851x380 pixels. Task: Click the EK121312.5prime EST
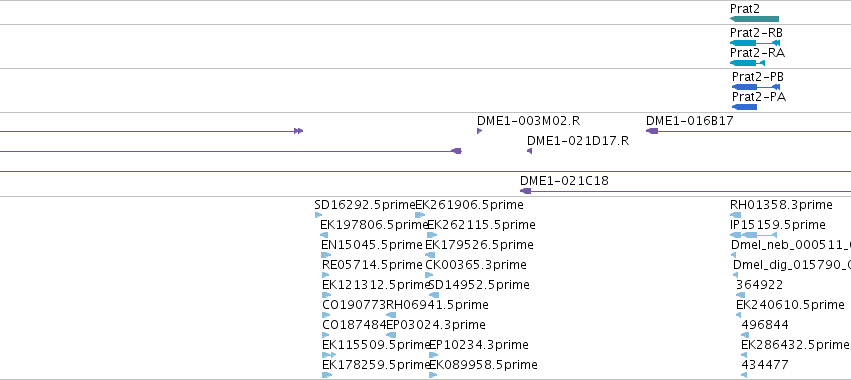[x=326, y=295]
